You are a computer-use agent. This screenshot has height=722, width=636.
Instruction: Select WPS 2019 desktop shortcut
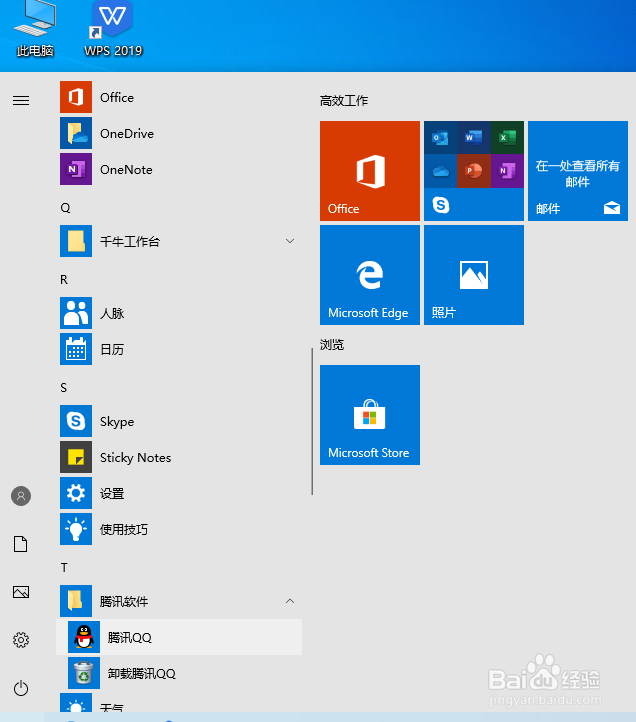coord(113,29)
